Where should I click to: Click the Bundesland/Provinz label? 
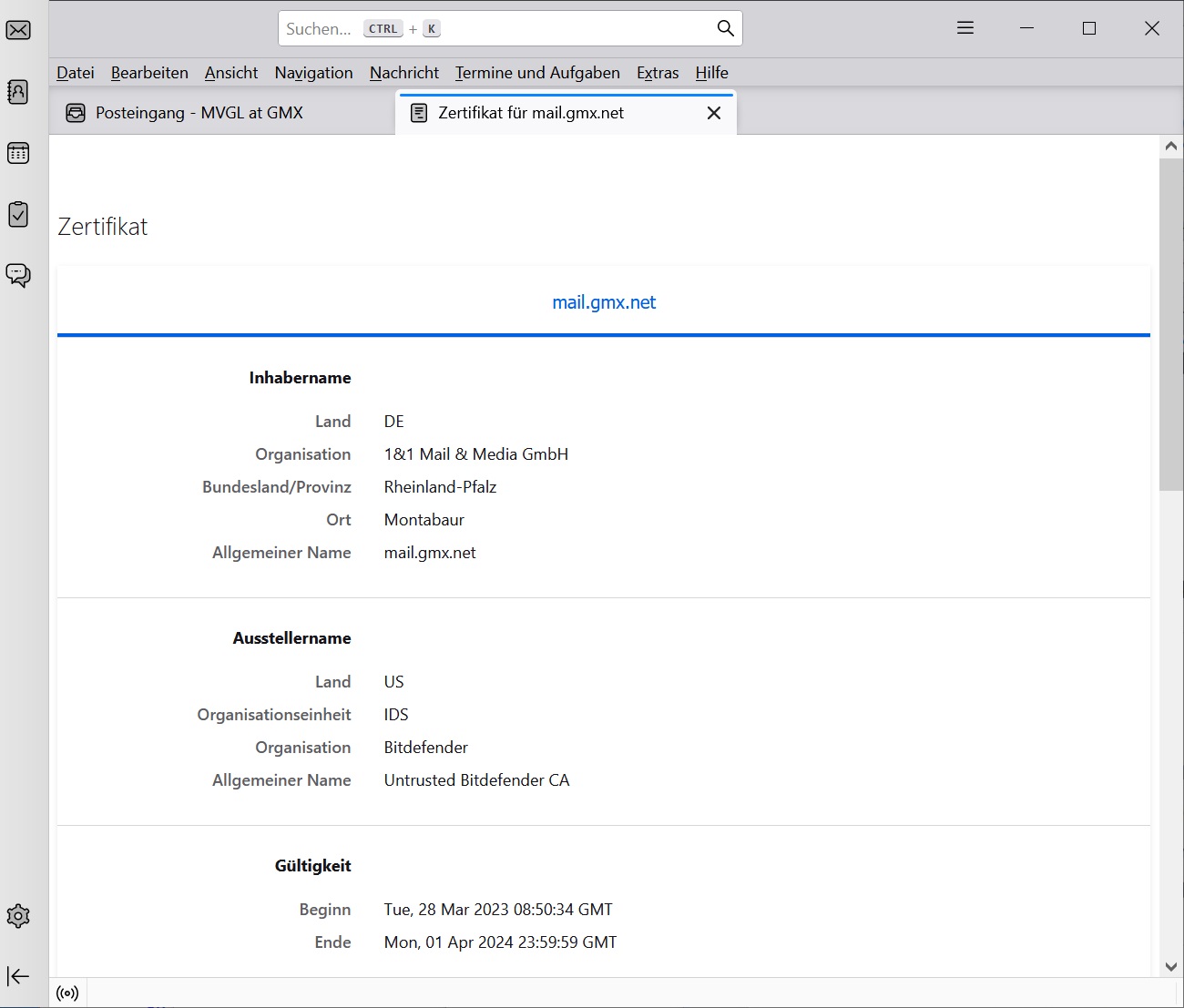(x=276, y=487)
